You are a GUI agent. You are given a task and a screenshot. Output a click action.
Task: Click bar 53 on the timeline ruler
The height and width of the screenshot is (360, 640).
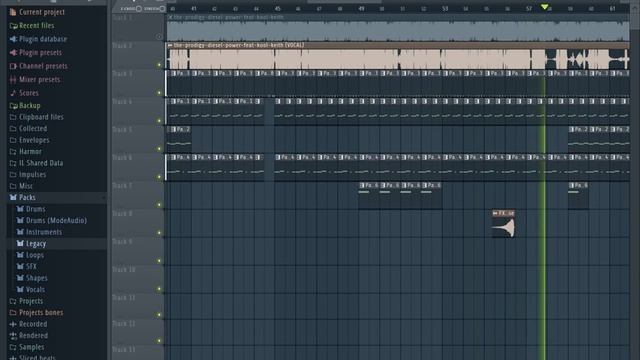(x=445, y=9)
